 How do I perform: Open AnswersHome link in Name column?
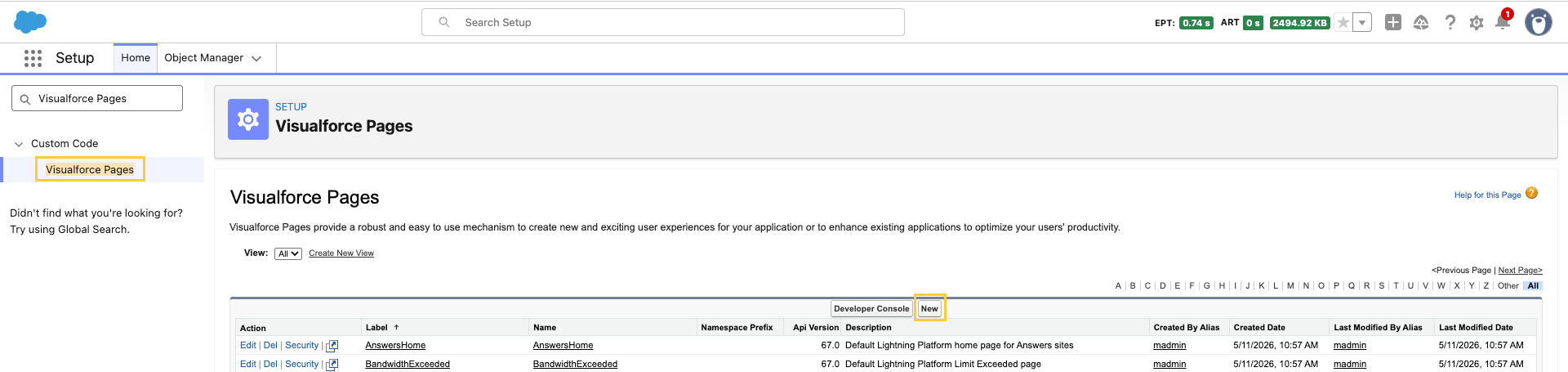tap(563, 345)
